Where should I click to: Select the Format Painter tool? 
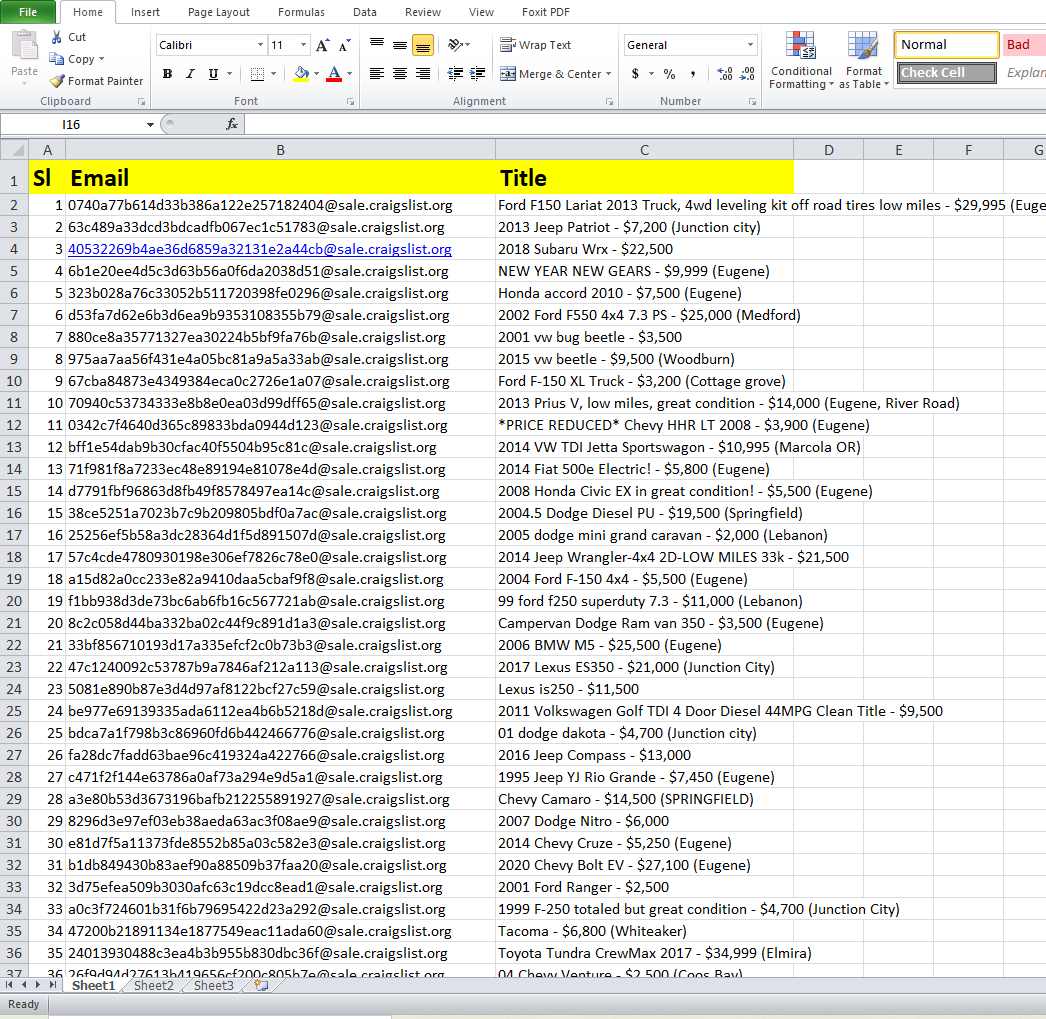click(96, 81)
